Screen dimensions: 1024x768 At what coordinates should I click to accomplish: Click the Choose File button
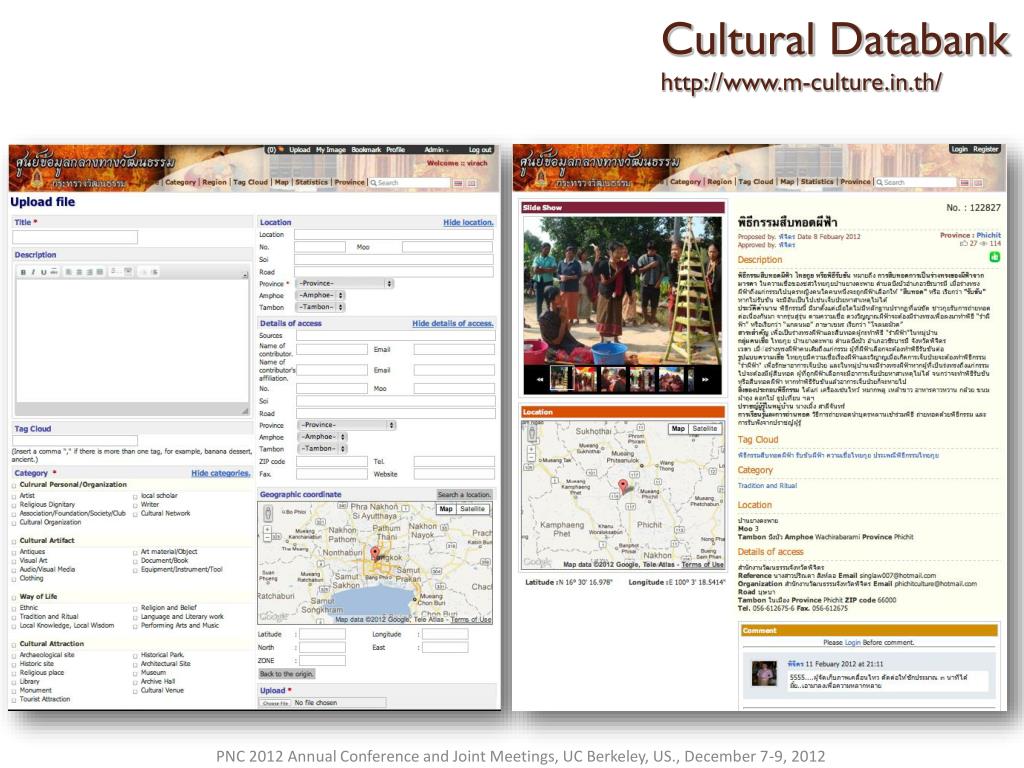click(276, 703)
